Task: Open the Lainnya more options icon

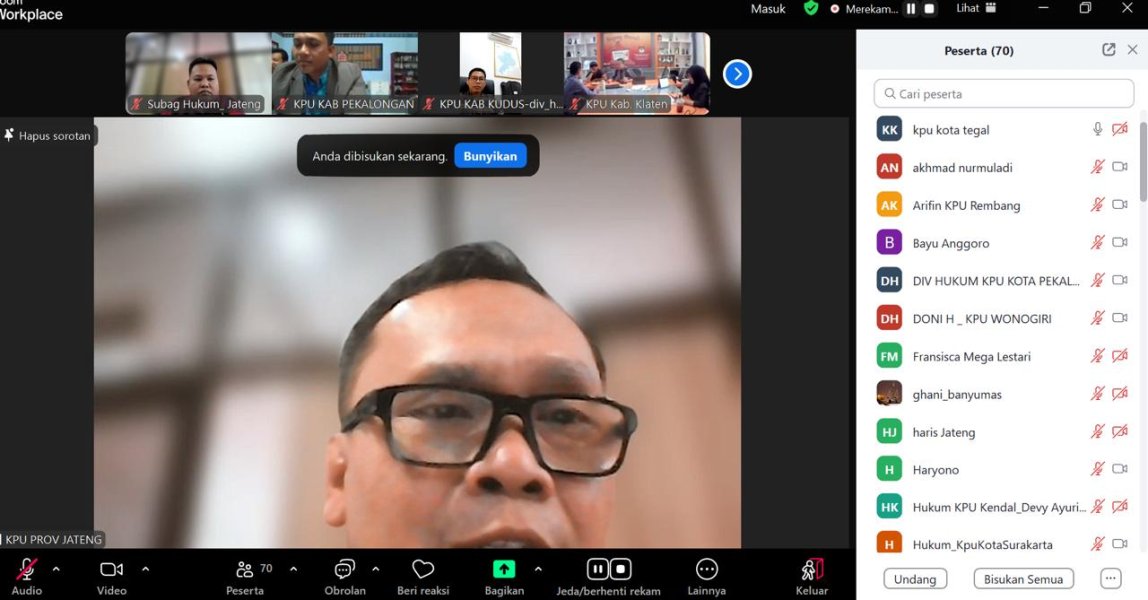Action: point(706,569)
